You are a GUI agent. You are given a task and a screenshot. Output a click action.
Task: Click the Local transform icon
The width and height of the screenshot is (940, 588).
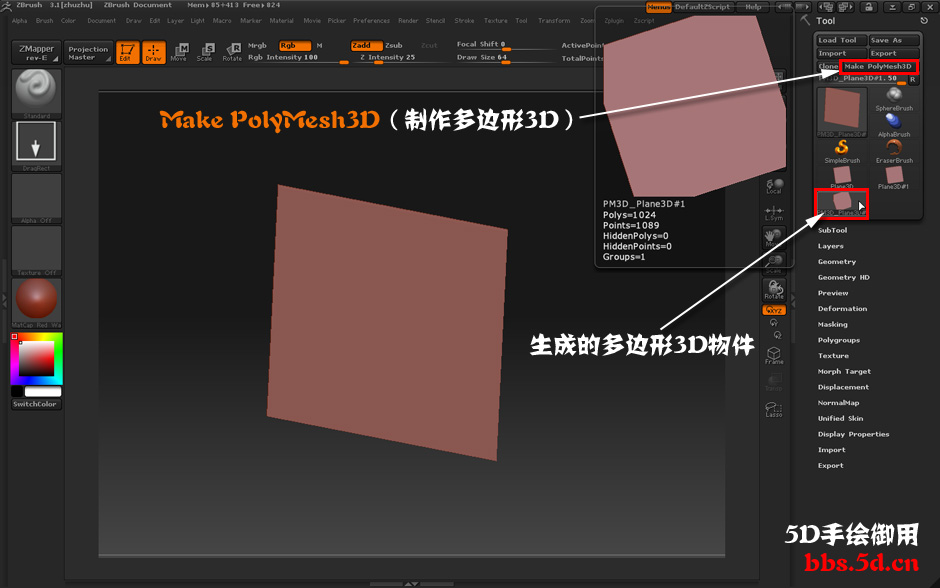(774, 186)
